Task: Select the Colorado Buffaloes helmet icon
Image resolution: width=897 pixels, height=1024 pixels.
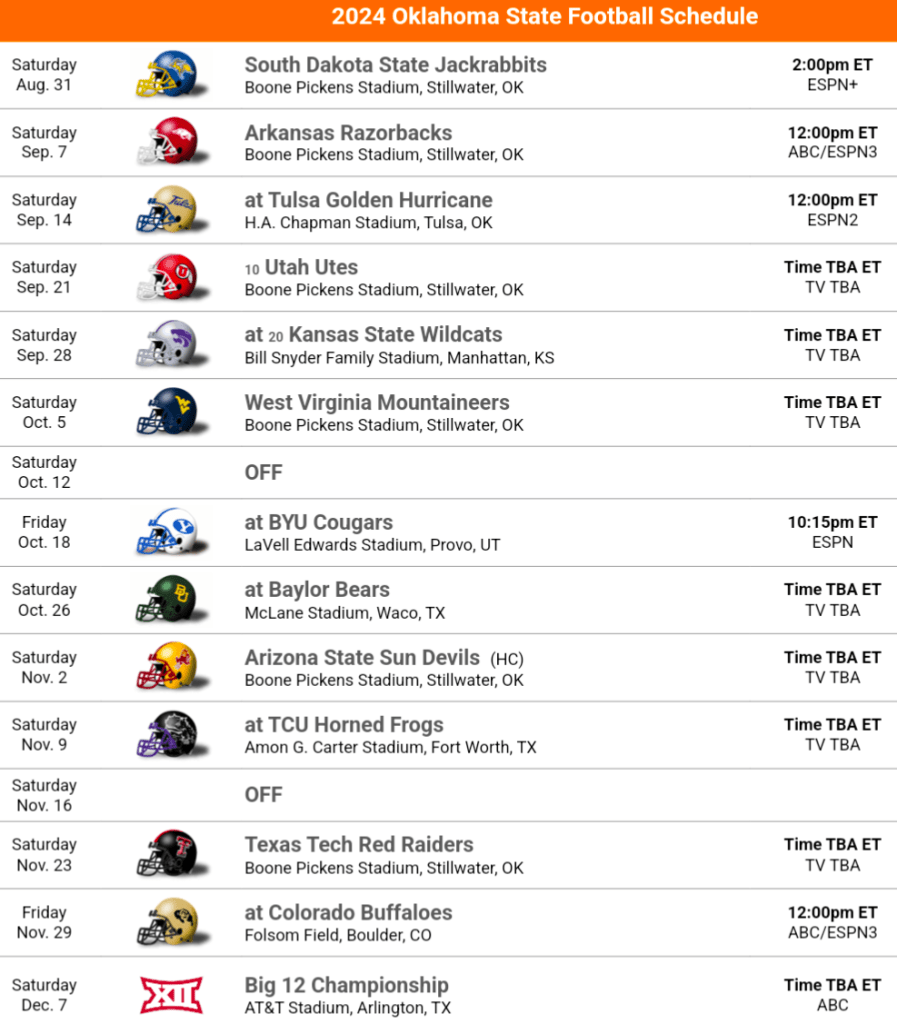Action: (167, 922)
